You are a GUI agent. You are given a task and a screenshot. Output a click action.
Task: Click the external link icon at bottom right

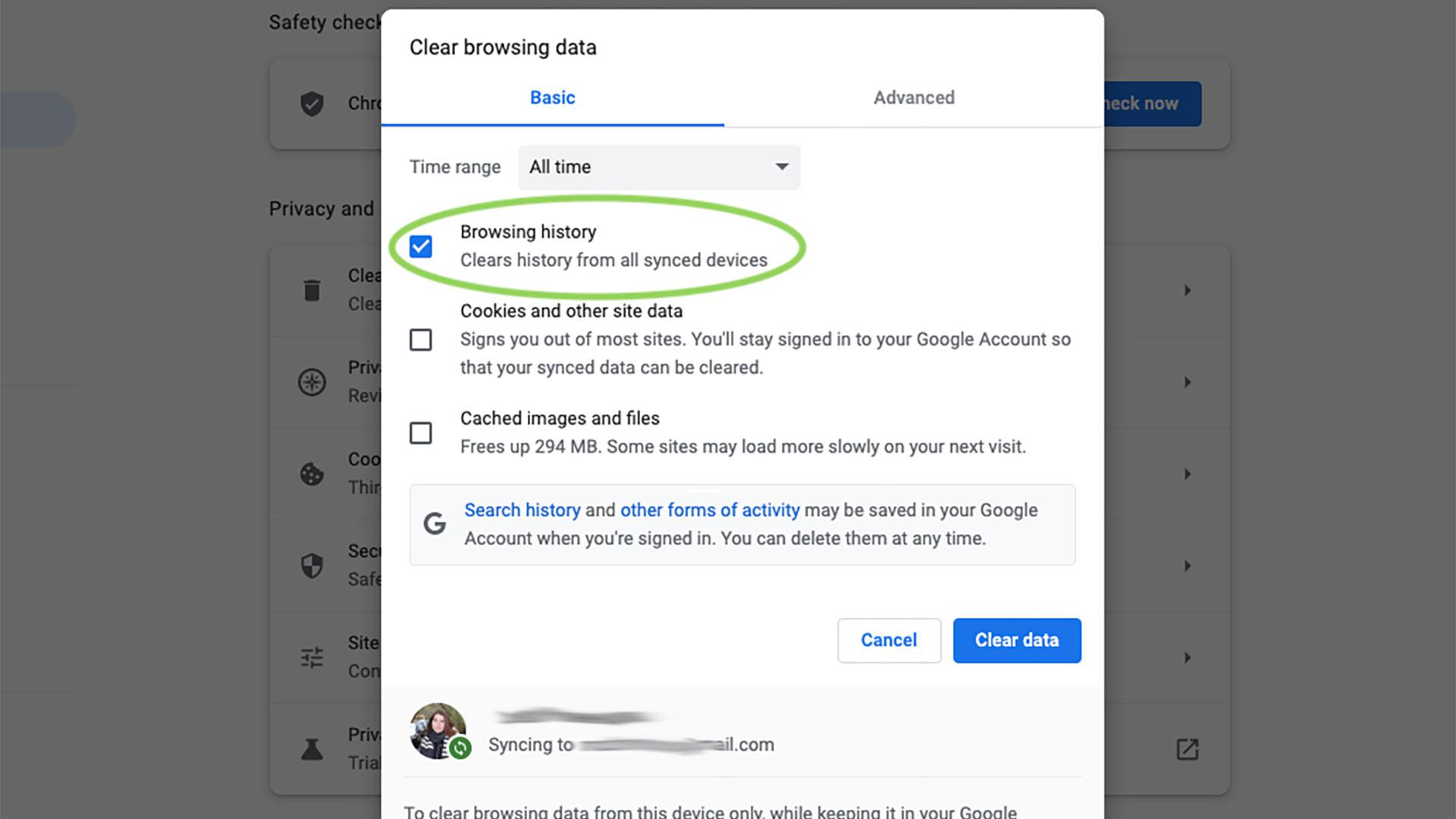click(1188, 749)
